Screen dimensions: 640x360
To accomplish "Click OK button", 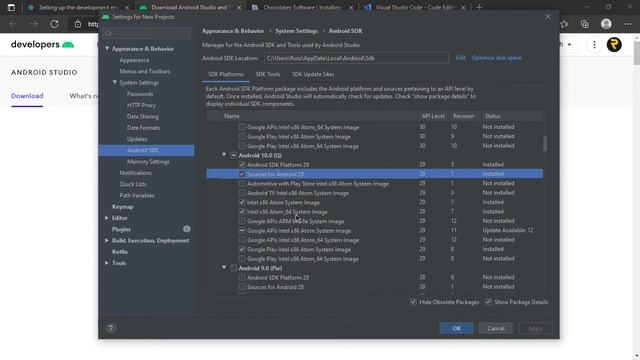I will (x=456, y=328).
